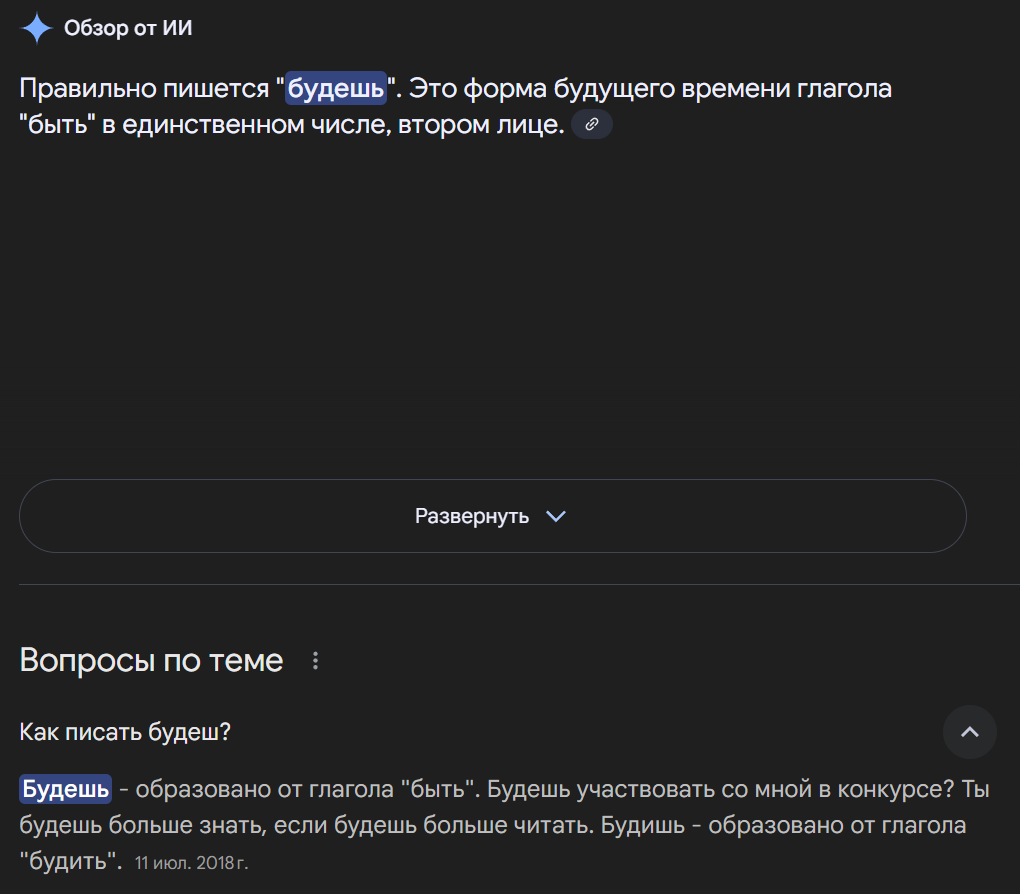This screenshot has height=894, width=1020.
Task: Click the "Обзор от ИИ" header label
Action: [x=128, y=28]
